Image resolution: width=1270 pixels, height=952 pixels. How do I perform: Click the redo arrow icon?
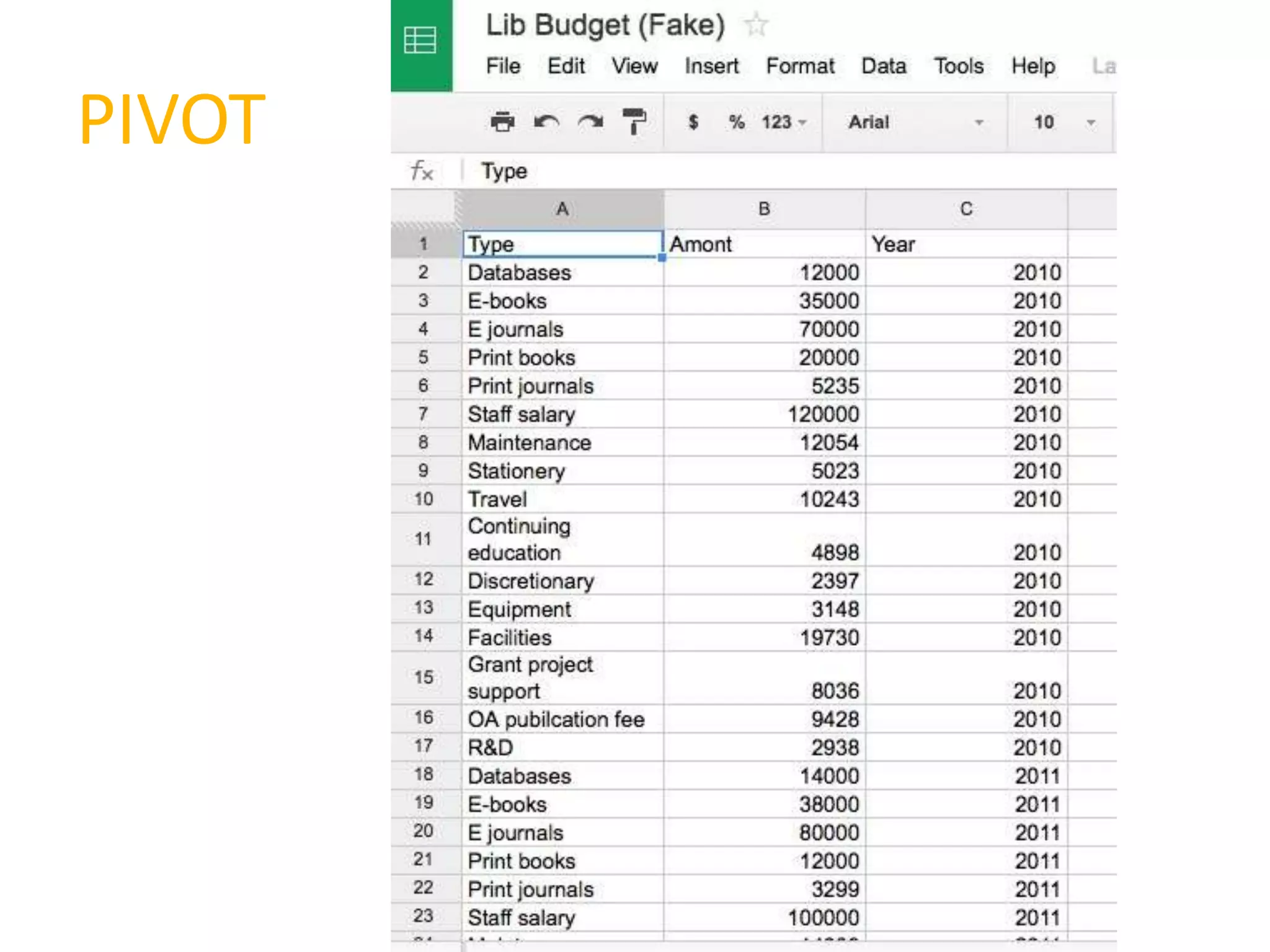[x=590, y=121]
